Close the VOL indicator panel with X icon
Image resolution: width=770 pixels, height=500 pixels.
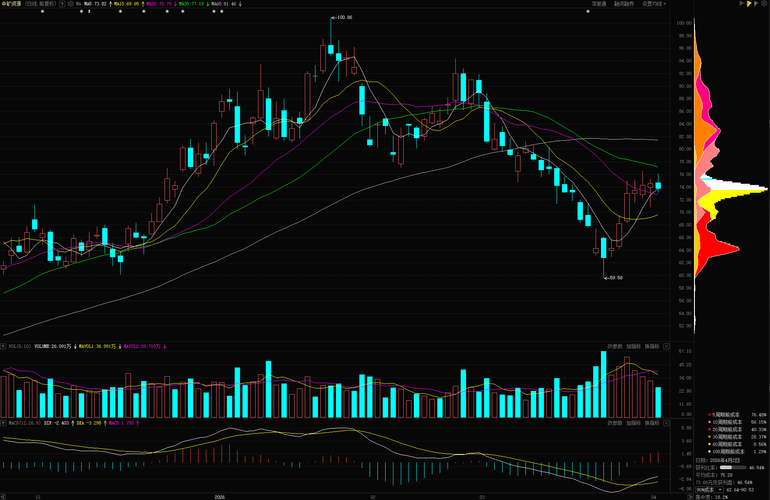coord(666,346)
